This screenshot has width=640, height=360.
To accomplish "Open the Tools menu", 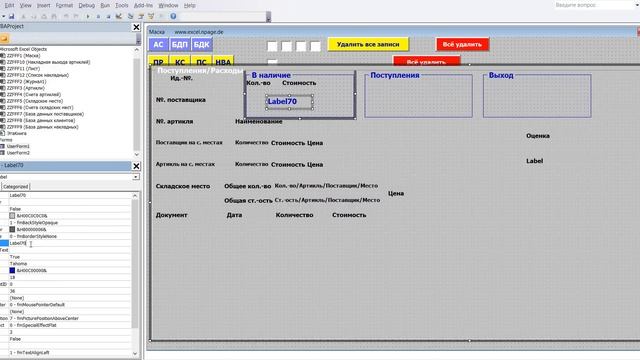I will 122,5.
